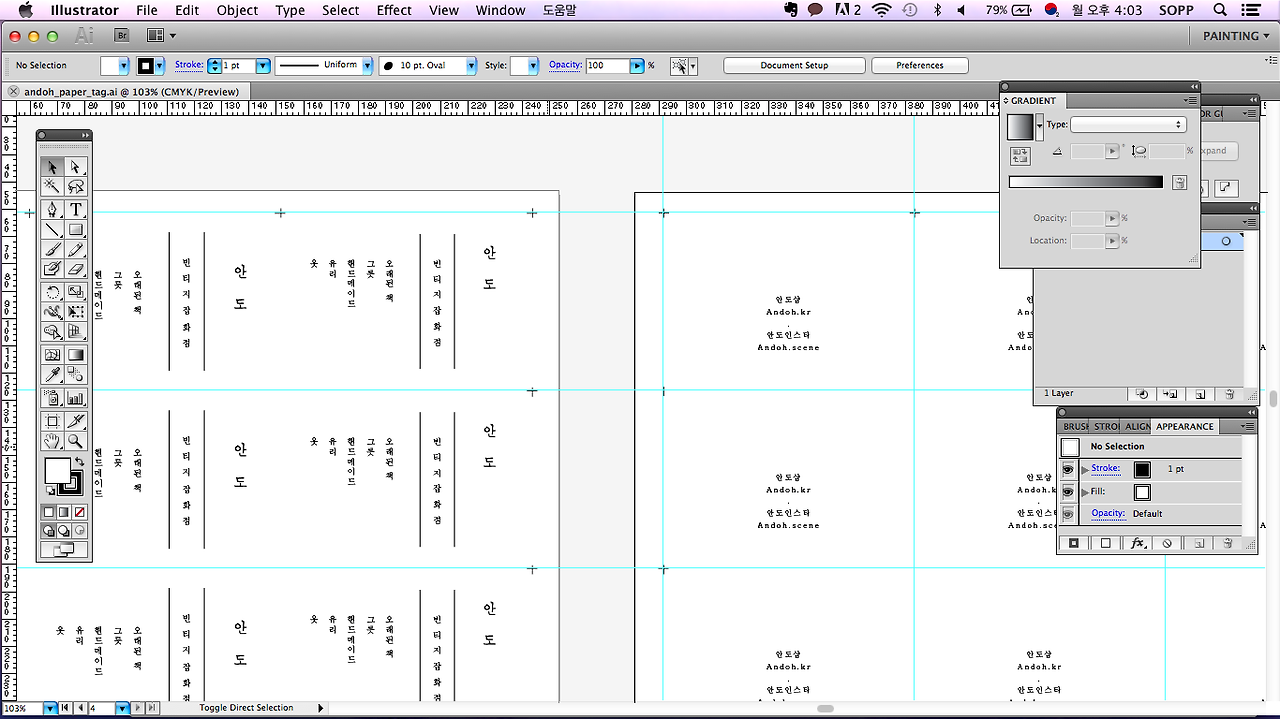Screen dimensions: 1280x719
Task: Open the Uniform variable width profile dropdown
Action: tap(368, 65)
